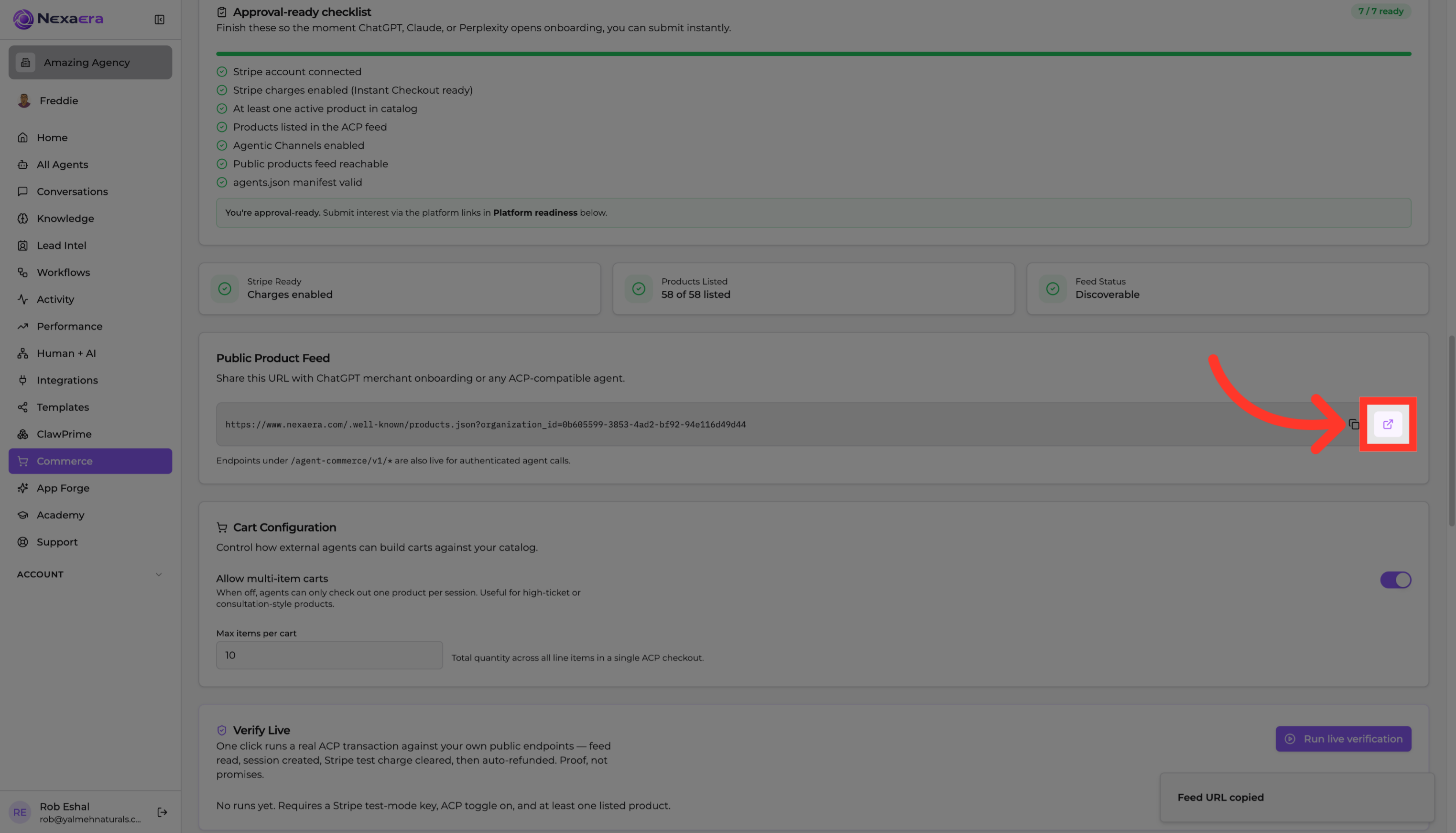Click the RE avatar circle
The width and height of the screenshot is (1456, 833).
(20, 812)
